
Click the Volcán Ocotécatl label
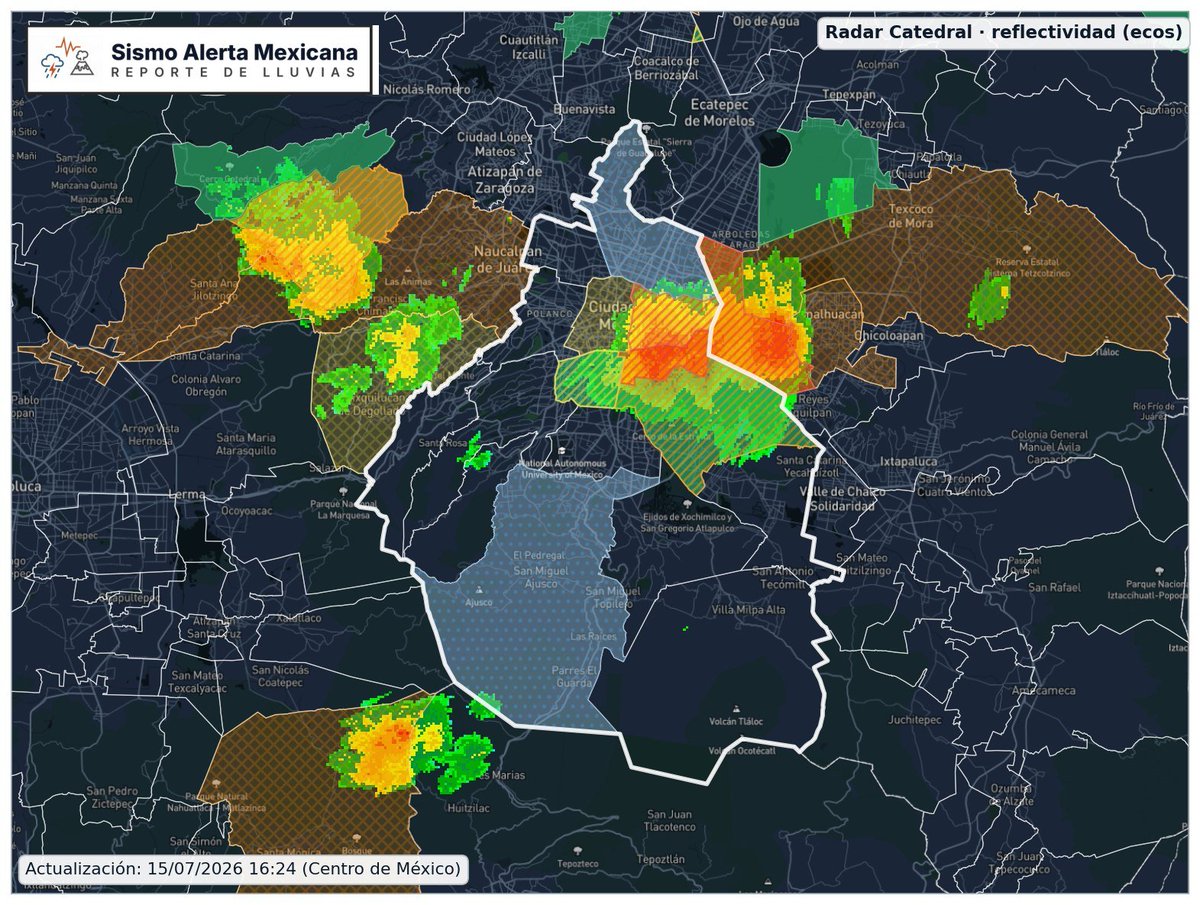(743, 750)
